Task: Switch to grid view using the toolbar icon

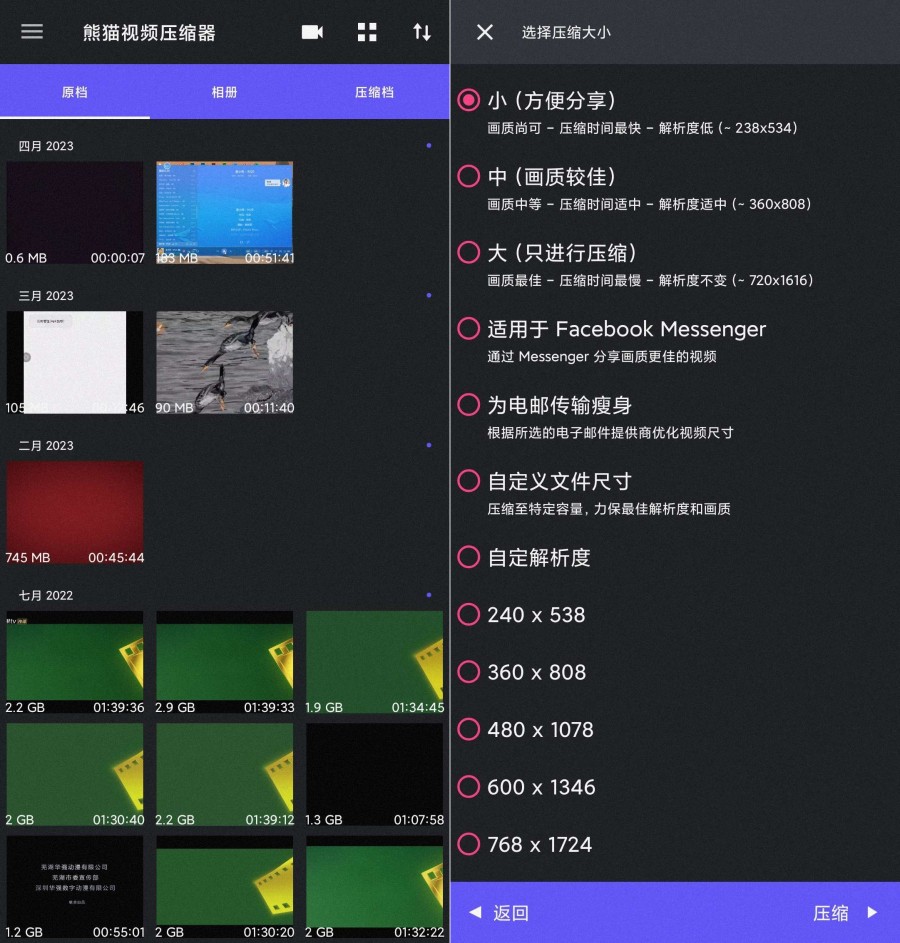Action: 366,31
